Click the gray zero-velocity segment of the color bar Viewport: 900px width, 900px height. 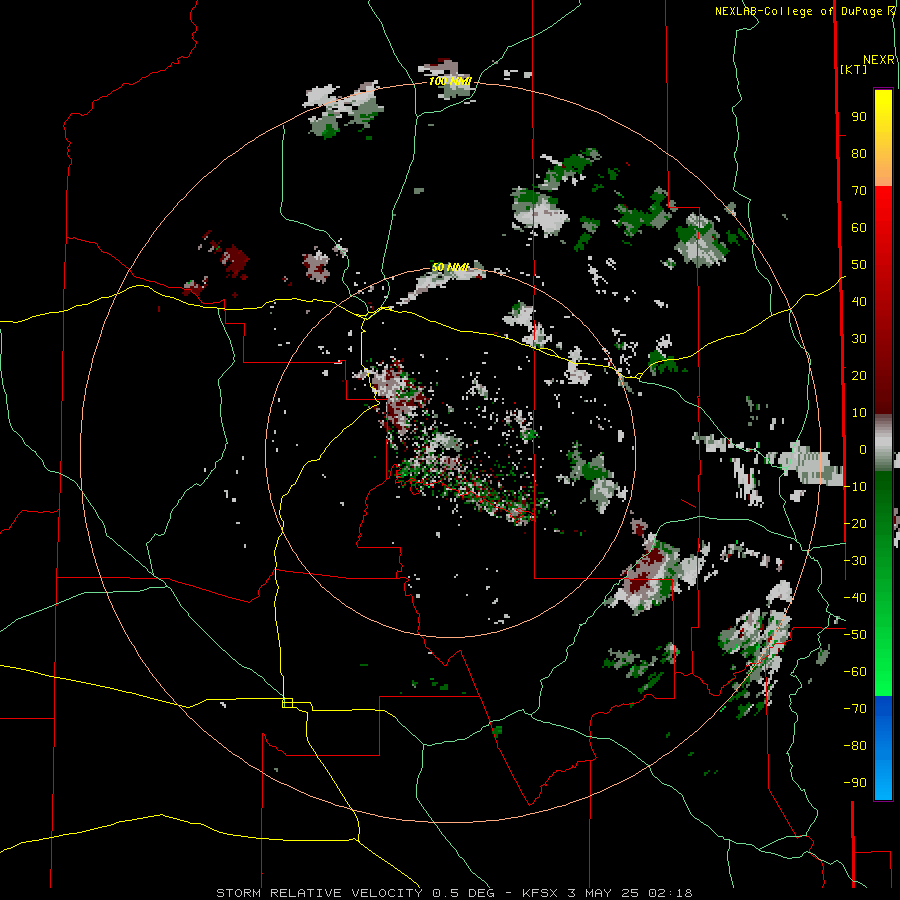(883, 442)
